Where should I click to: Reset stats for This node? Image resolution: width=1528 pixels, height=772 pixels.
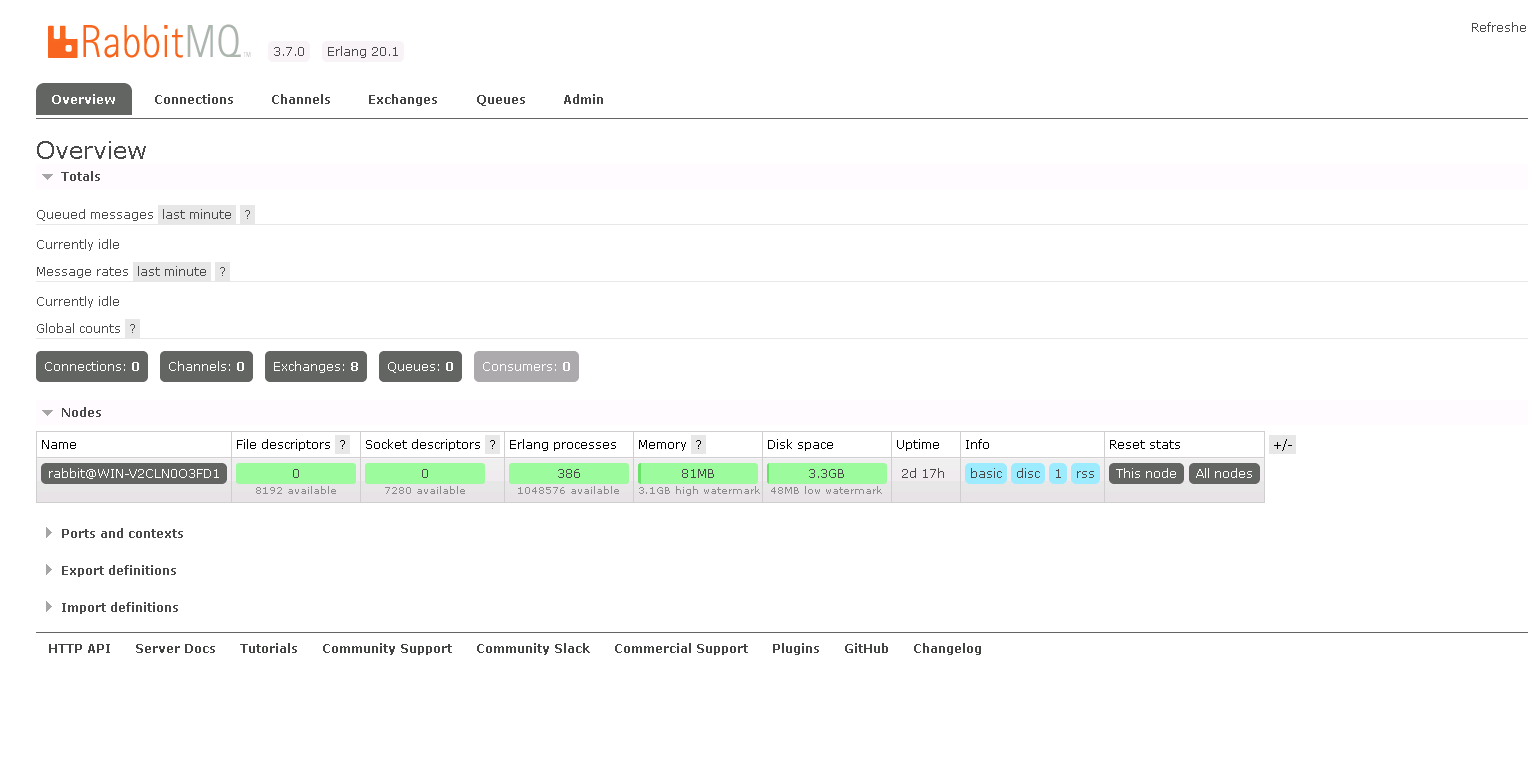1146,474
